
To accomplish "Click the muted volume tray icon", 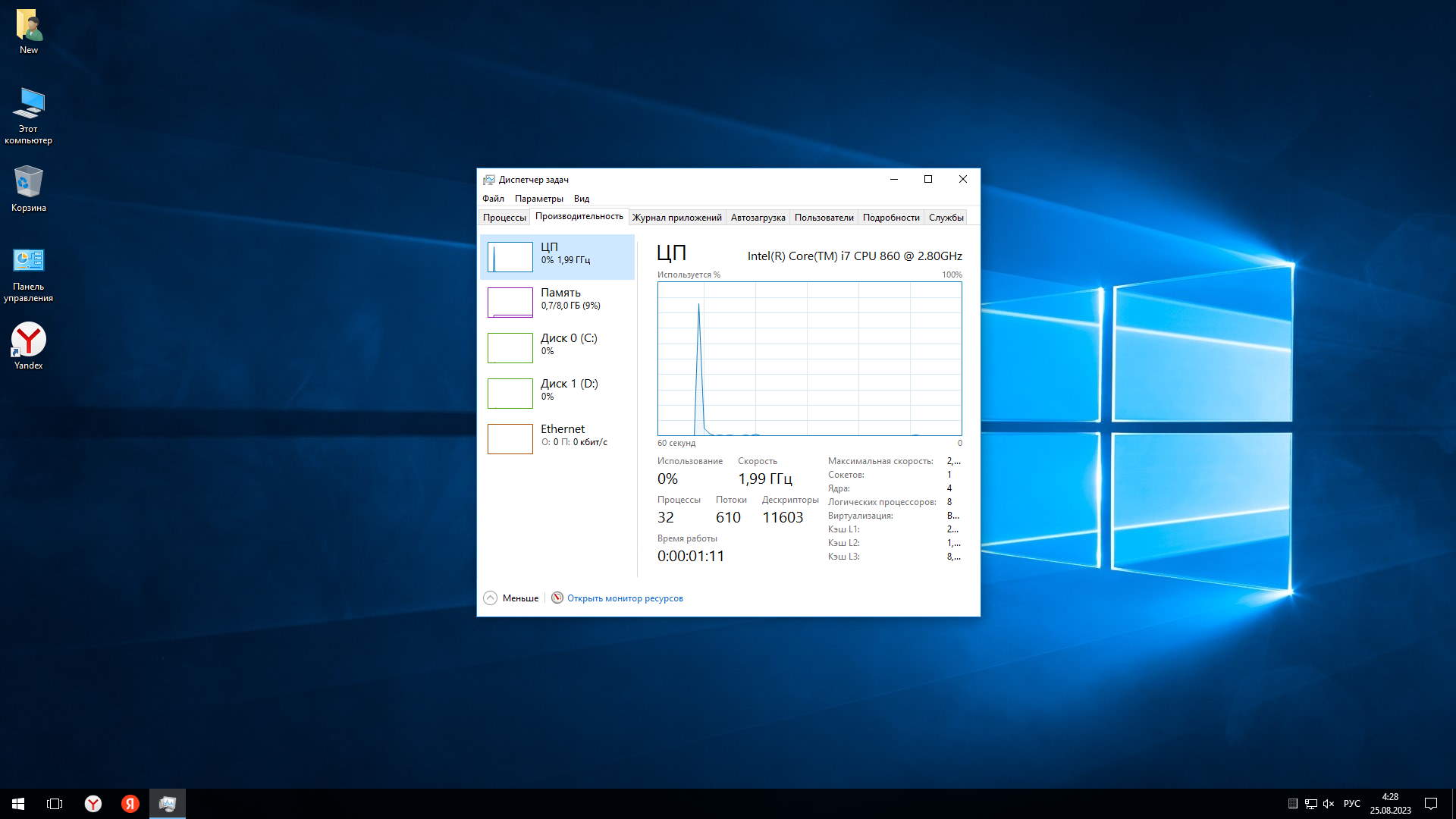I will 1329,804.
